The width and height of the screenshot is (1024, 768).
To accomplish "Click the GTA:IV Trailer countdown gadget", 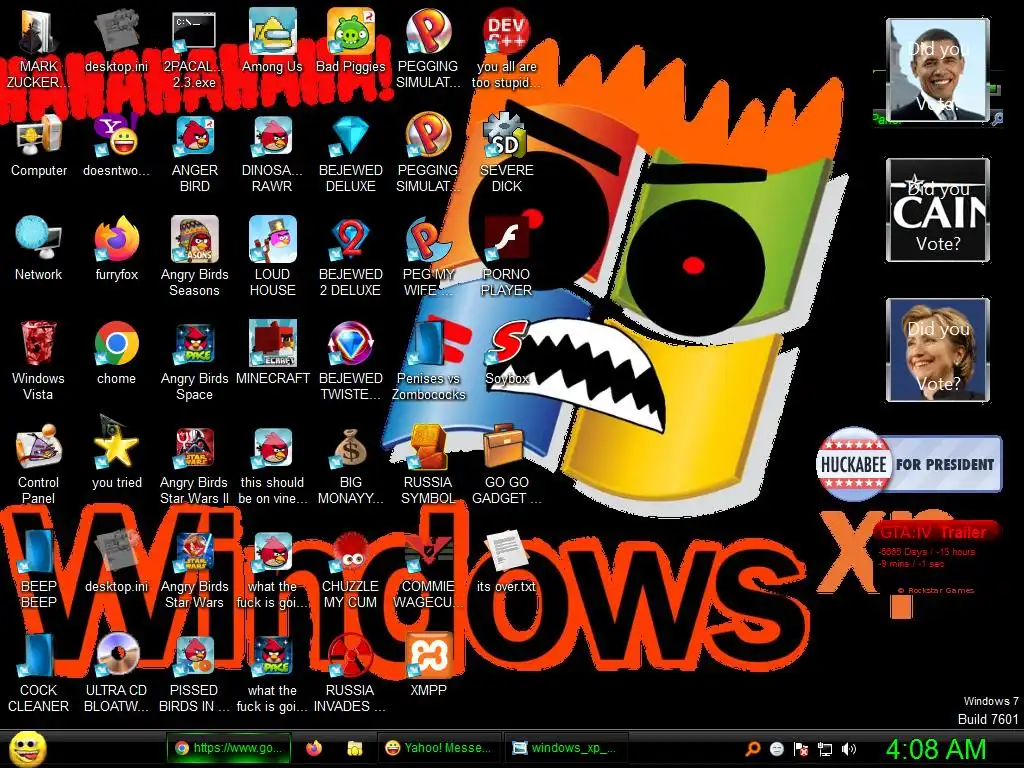I will click(x=934, y=557).
